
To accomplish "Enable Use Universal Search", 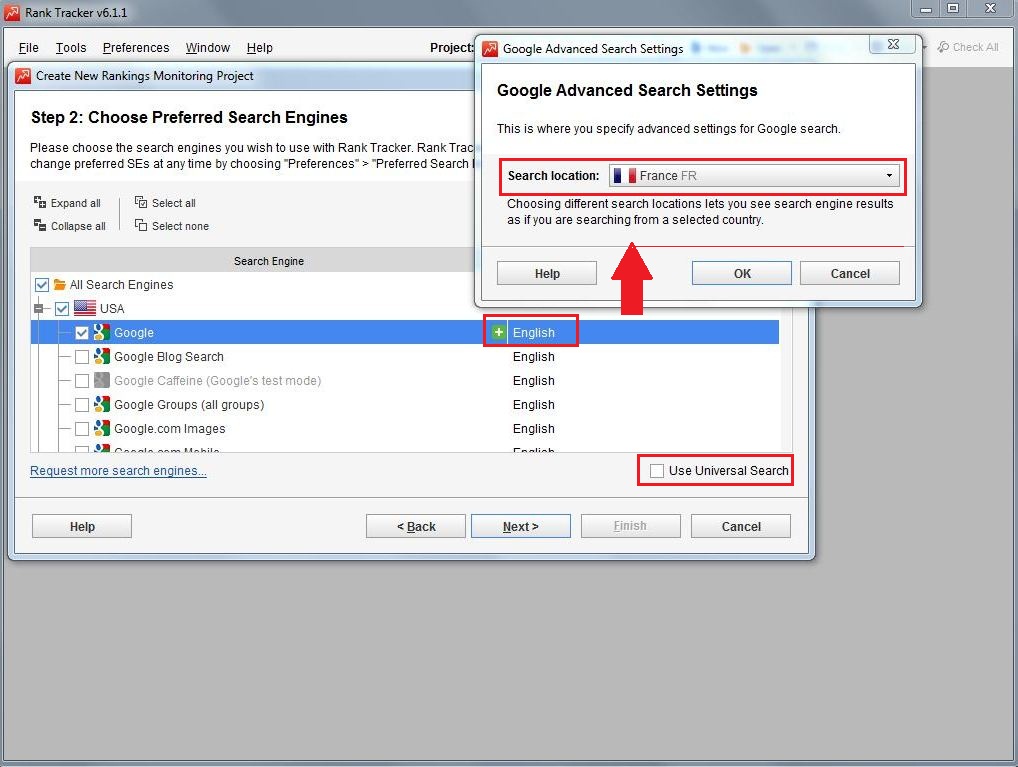I will 657,471.
